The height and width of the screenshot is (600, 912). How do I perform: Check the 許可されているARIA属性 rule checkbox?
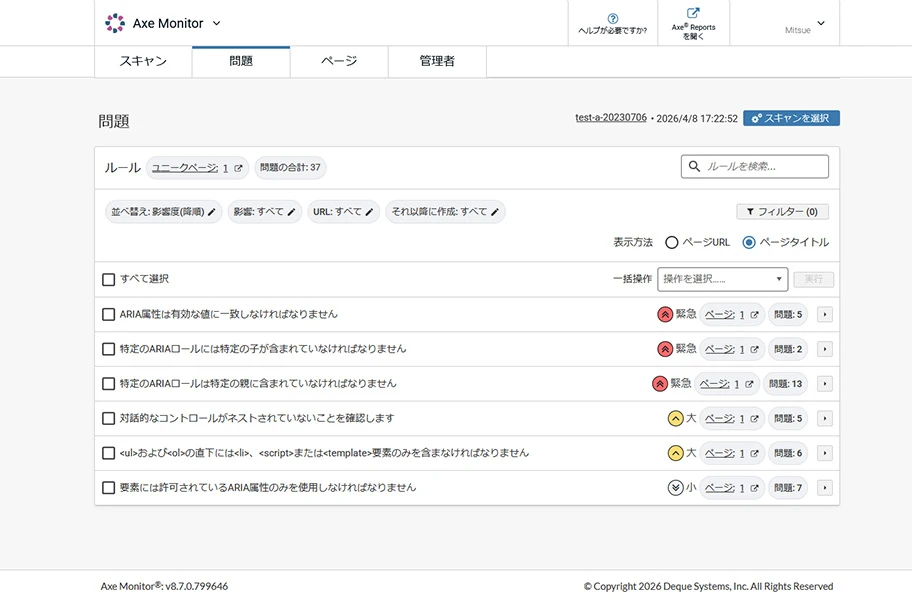click(x=108, y=488)
